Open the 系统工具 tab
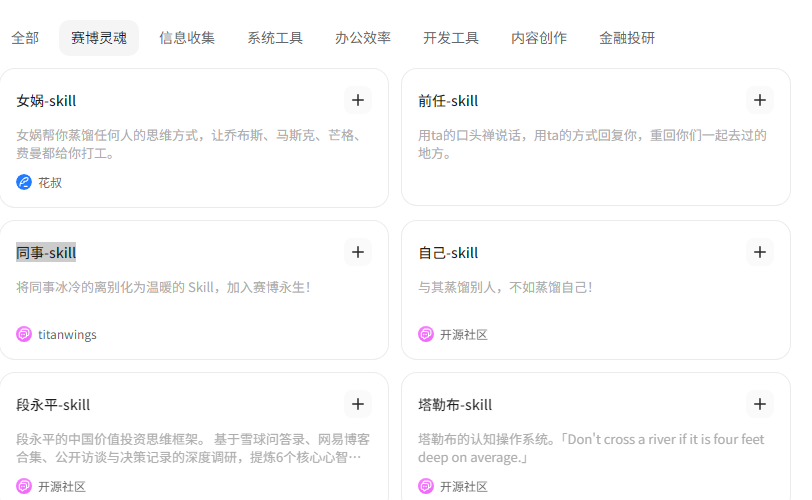Viewport: 812px width, 500px height. 275,38
